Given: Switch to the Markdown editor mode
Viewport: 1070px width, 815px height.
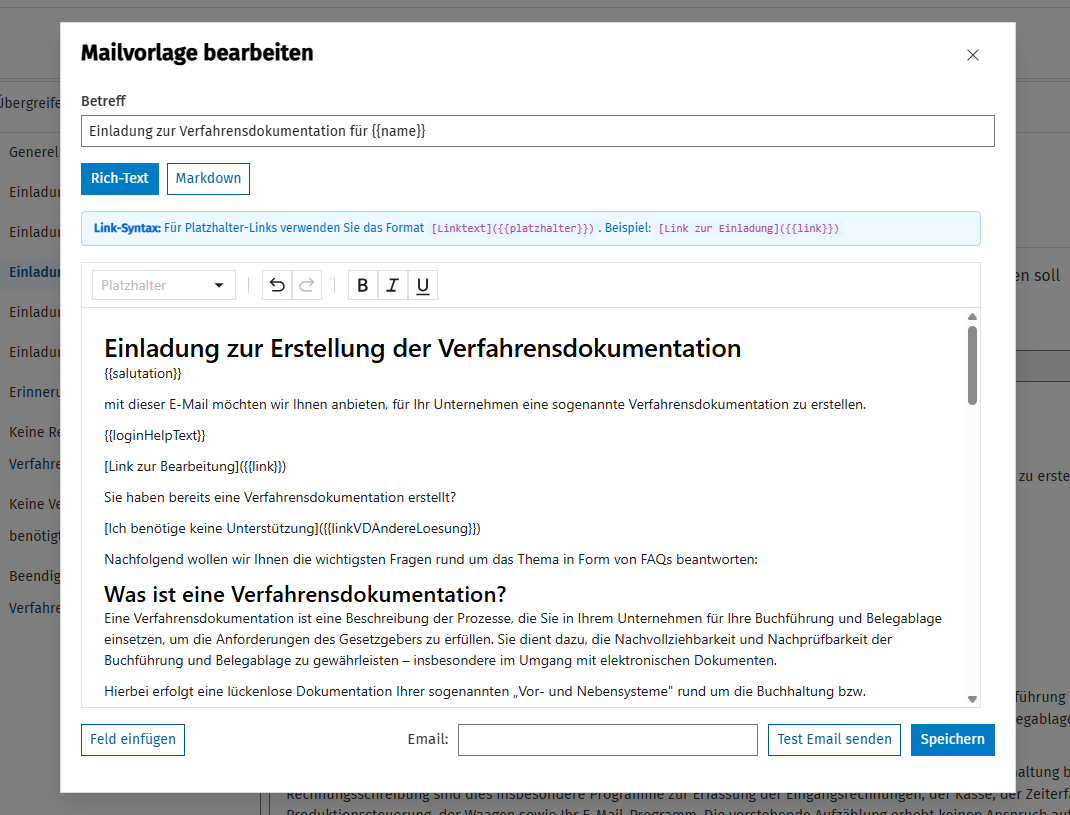Looking at the screenshot, I should (x=208, y=179).
